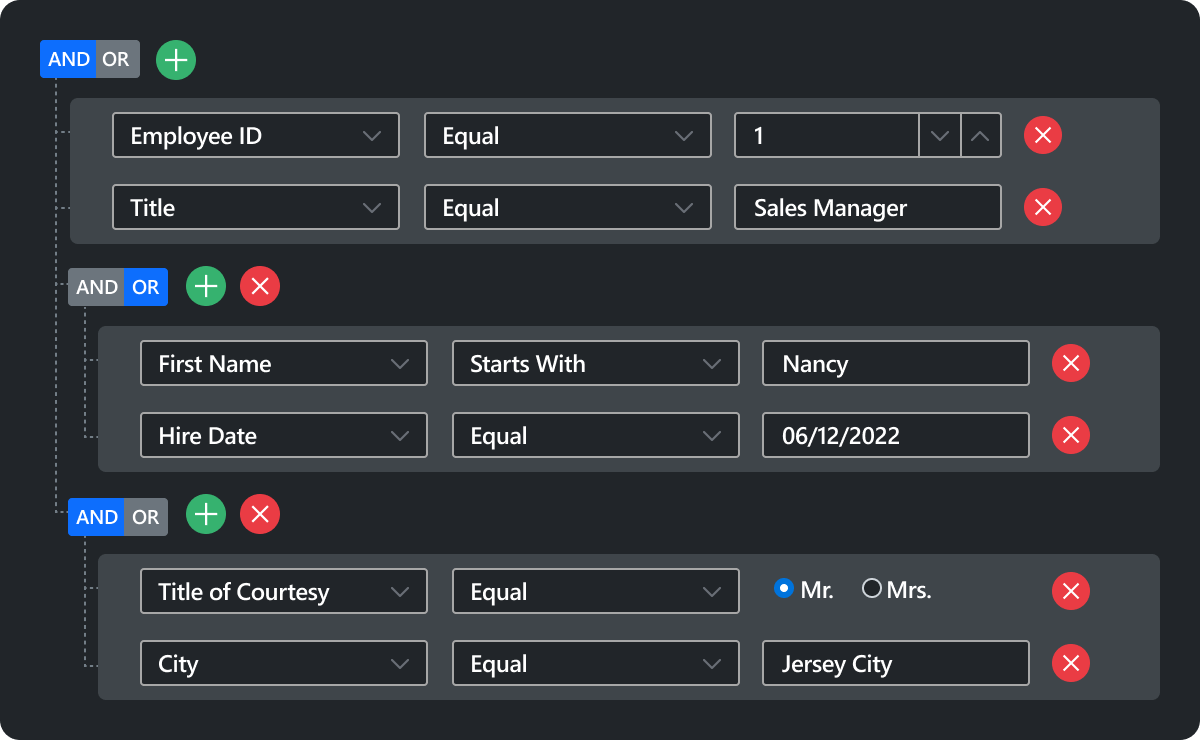Image resolution: width=1200 pixels, height=740 pixels.
Task: Open the Starts With operator dropdown
Action: point(711,363)
